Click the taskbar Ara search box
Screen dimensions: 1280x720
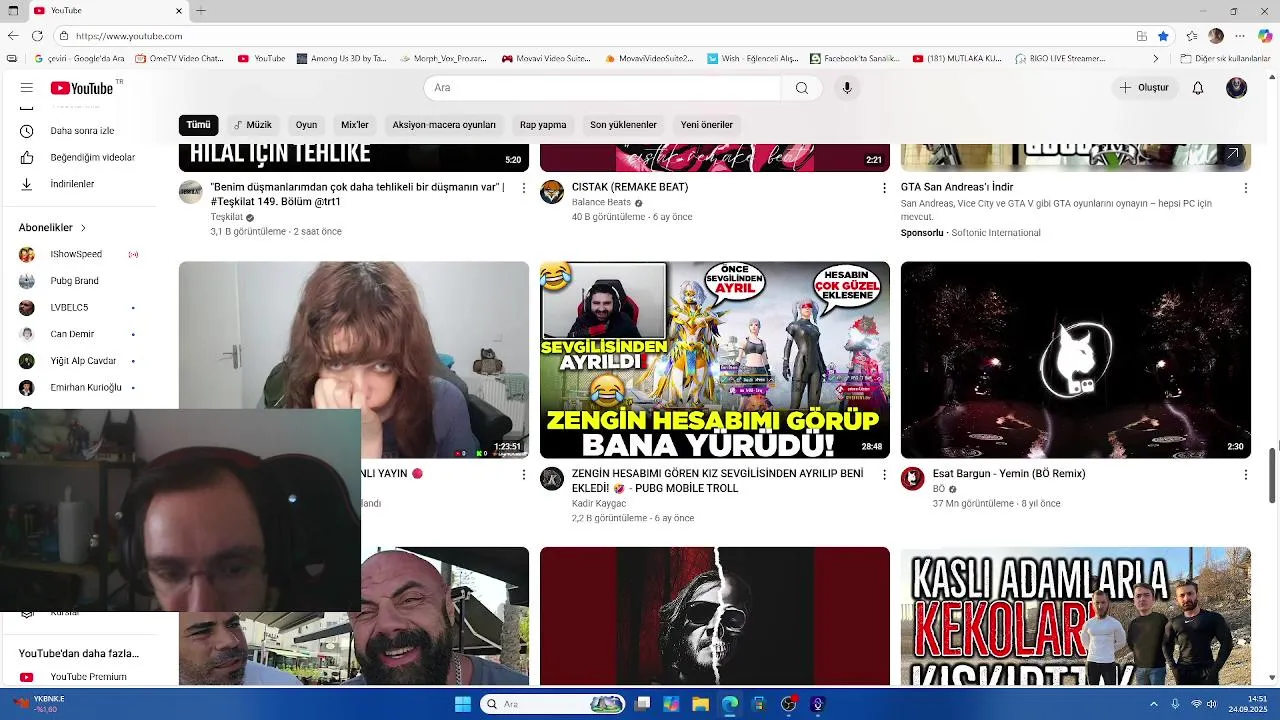[x=554, y=704]
